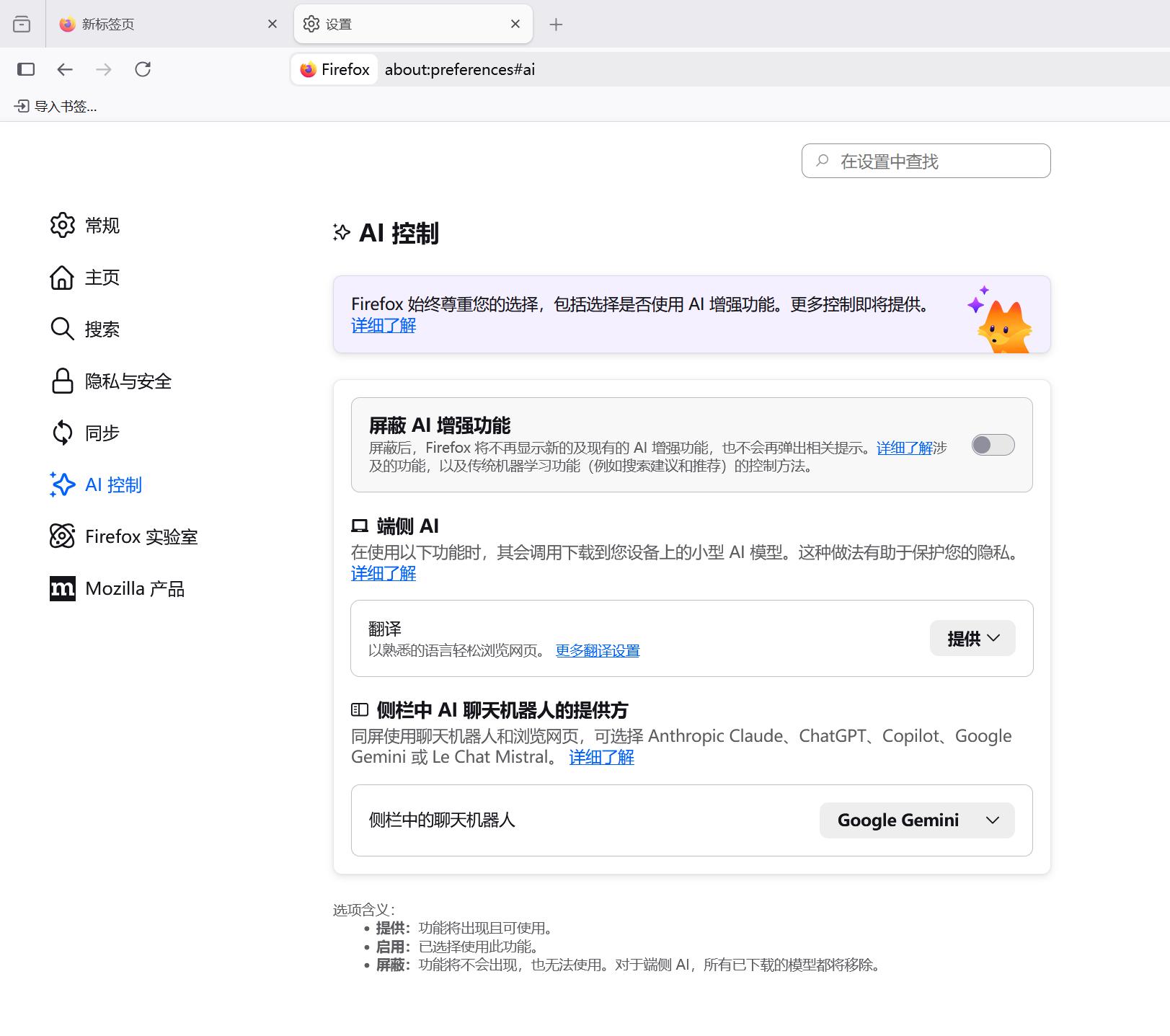Close the 设置 tab

(515, 24)
